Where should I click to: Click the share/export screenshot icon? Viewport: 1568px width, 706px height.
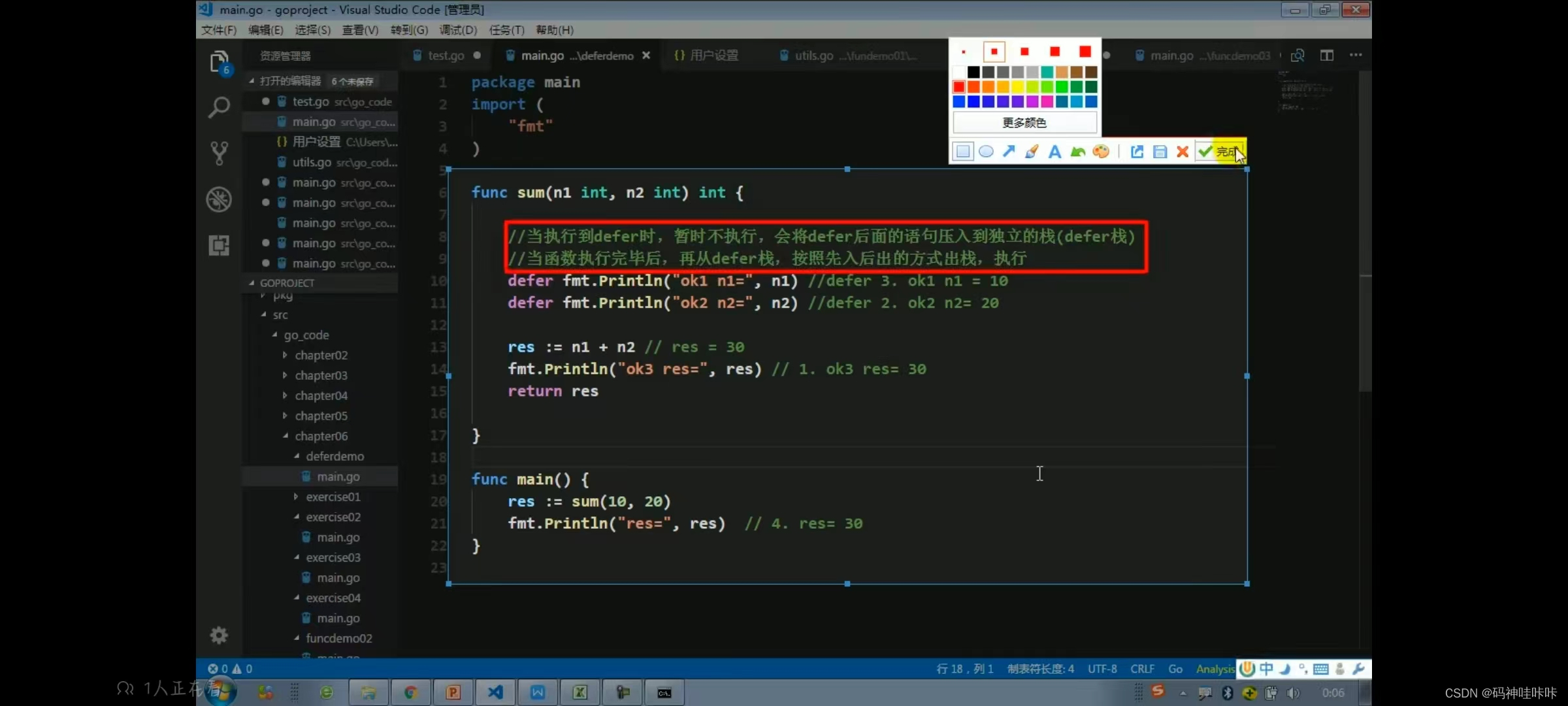click(1137, 152)
